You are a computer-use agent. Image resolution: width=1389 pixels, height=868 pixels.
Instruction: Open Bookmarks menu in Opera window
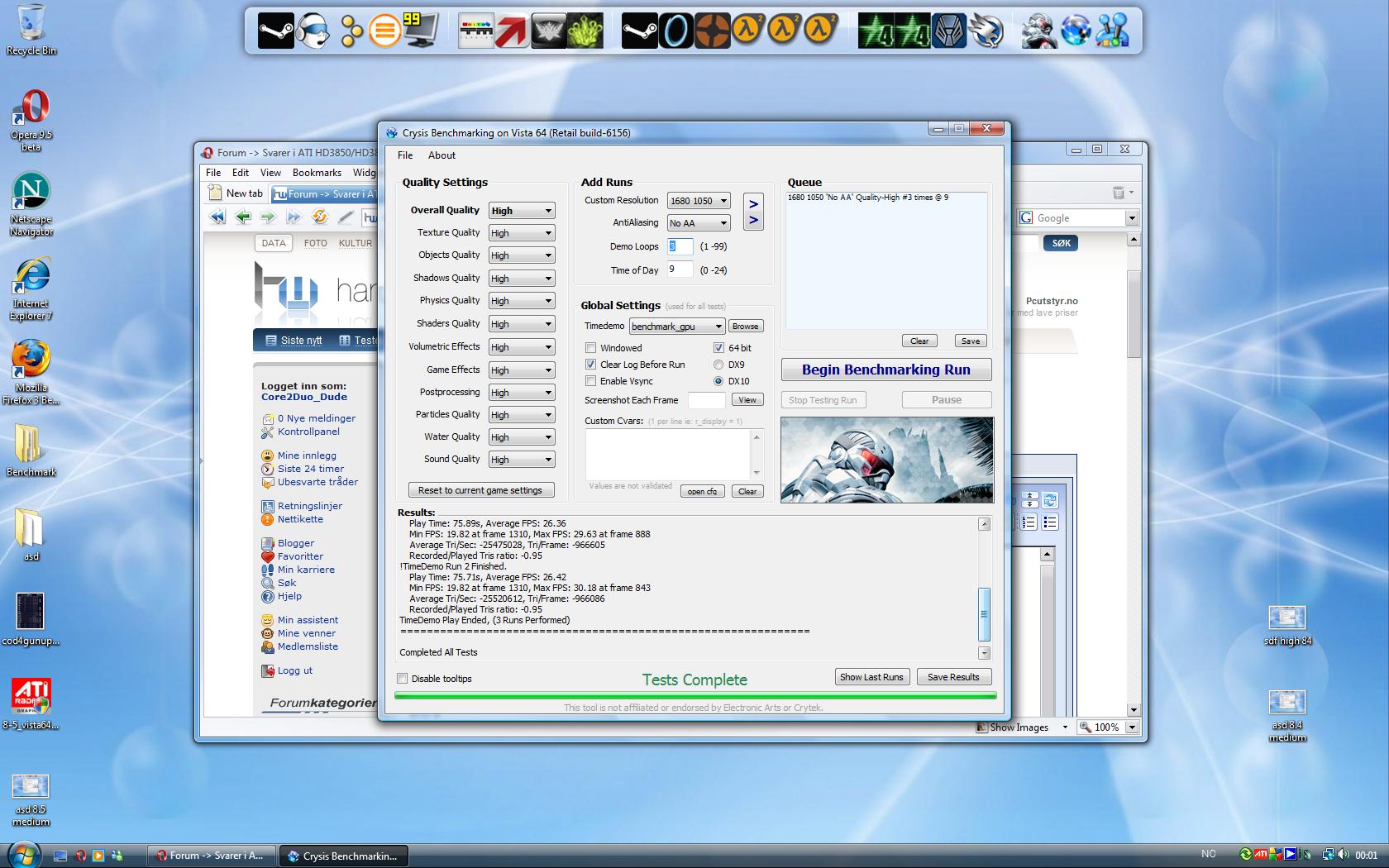(317, 173)
